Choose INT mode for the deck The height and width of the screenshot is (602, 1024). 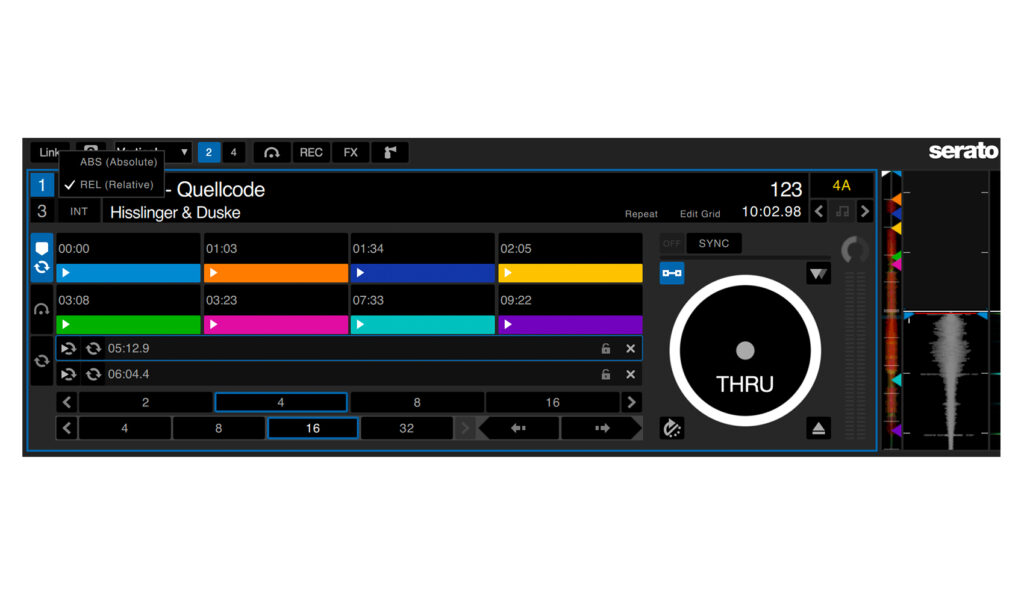pyautogui.click(x=79, y=212)
